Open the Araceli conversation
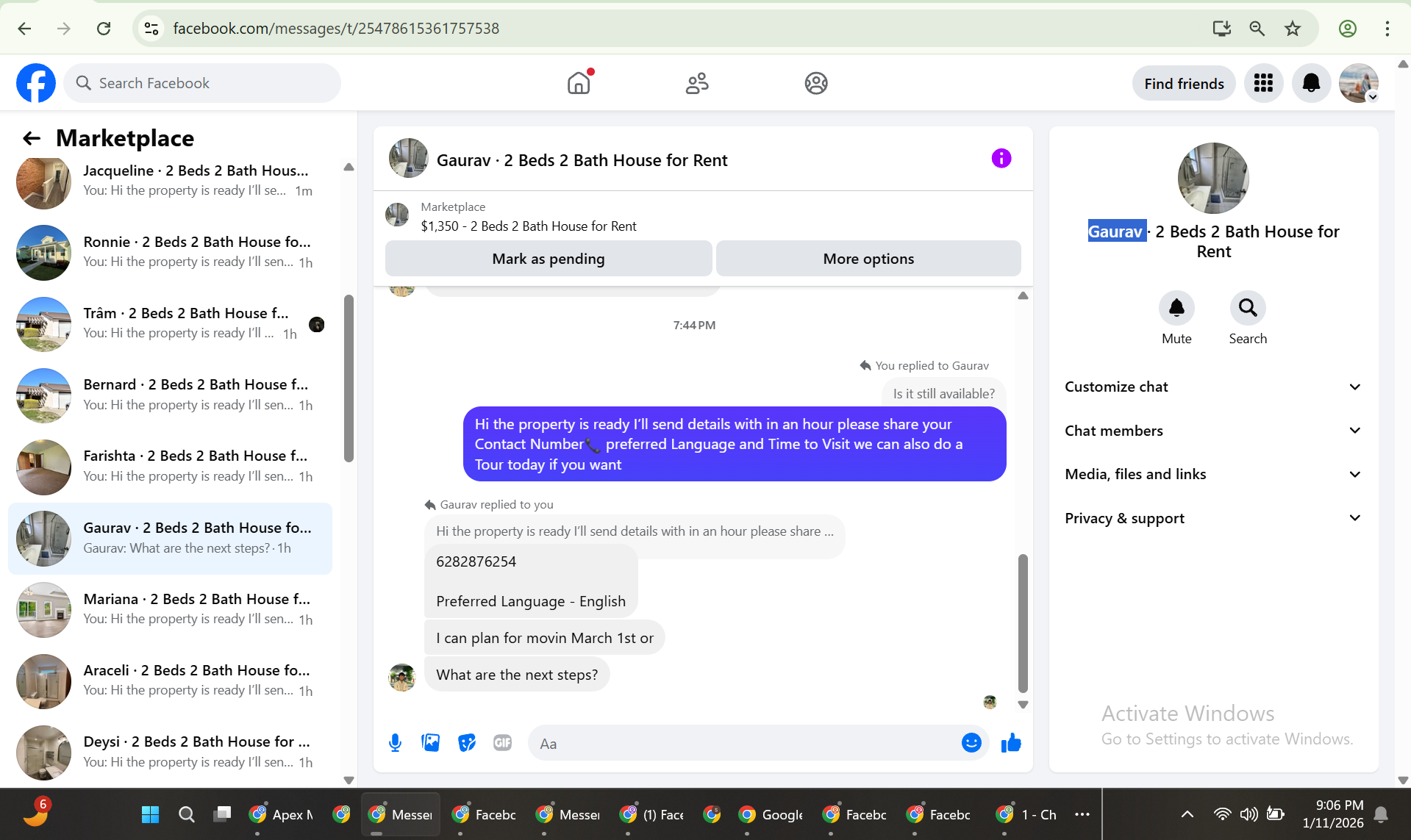Image resolution: width=1411 pixels, height=840 pixels. [171, 681]
